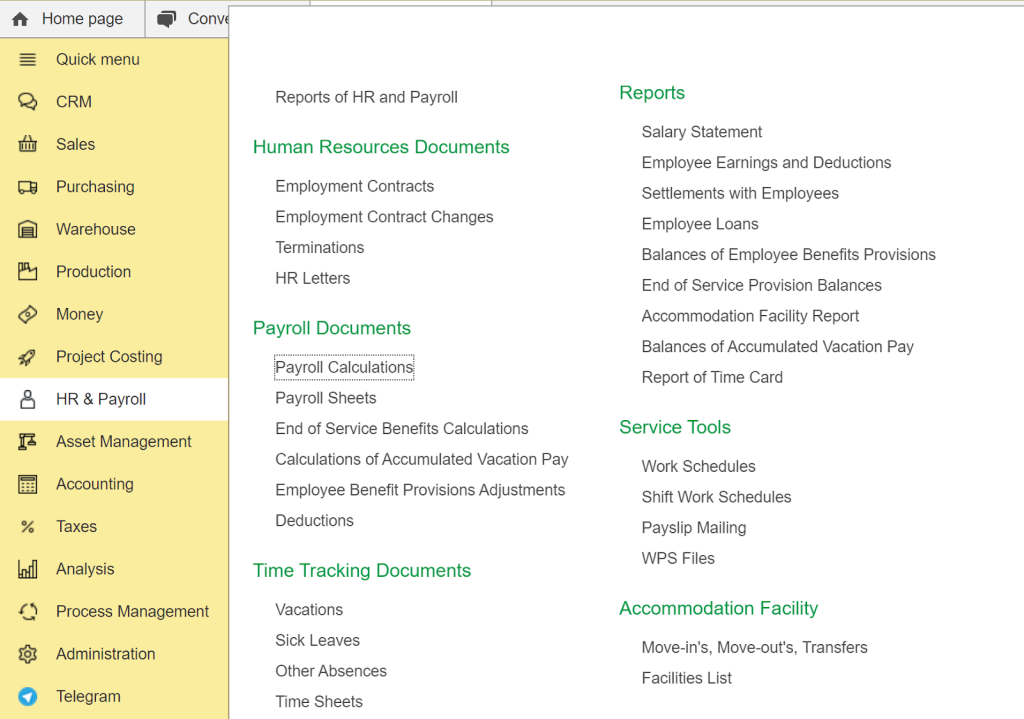Click the HR & Payroll person icon
The height and width of the screenshot is (719, 1024).
tap(27, 399)
